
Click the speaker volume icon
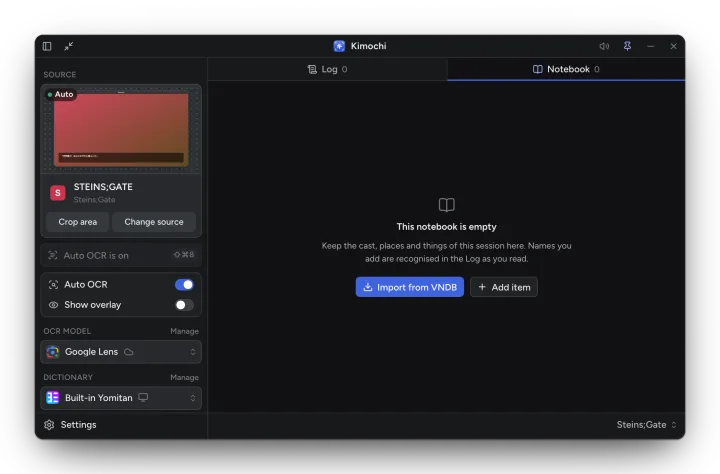pos(604,46)
